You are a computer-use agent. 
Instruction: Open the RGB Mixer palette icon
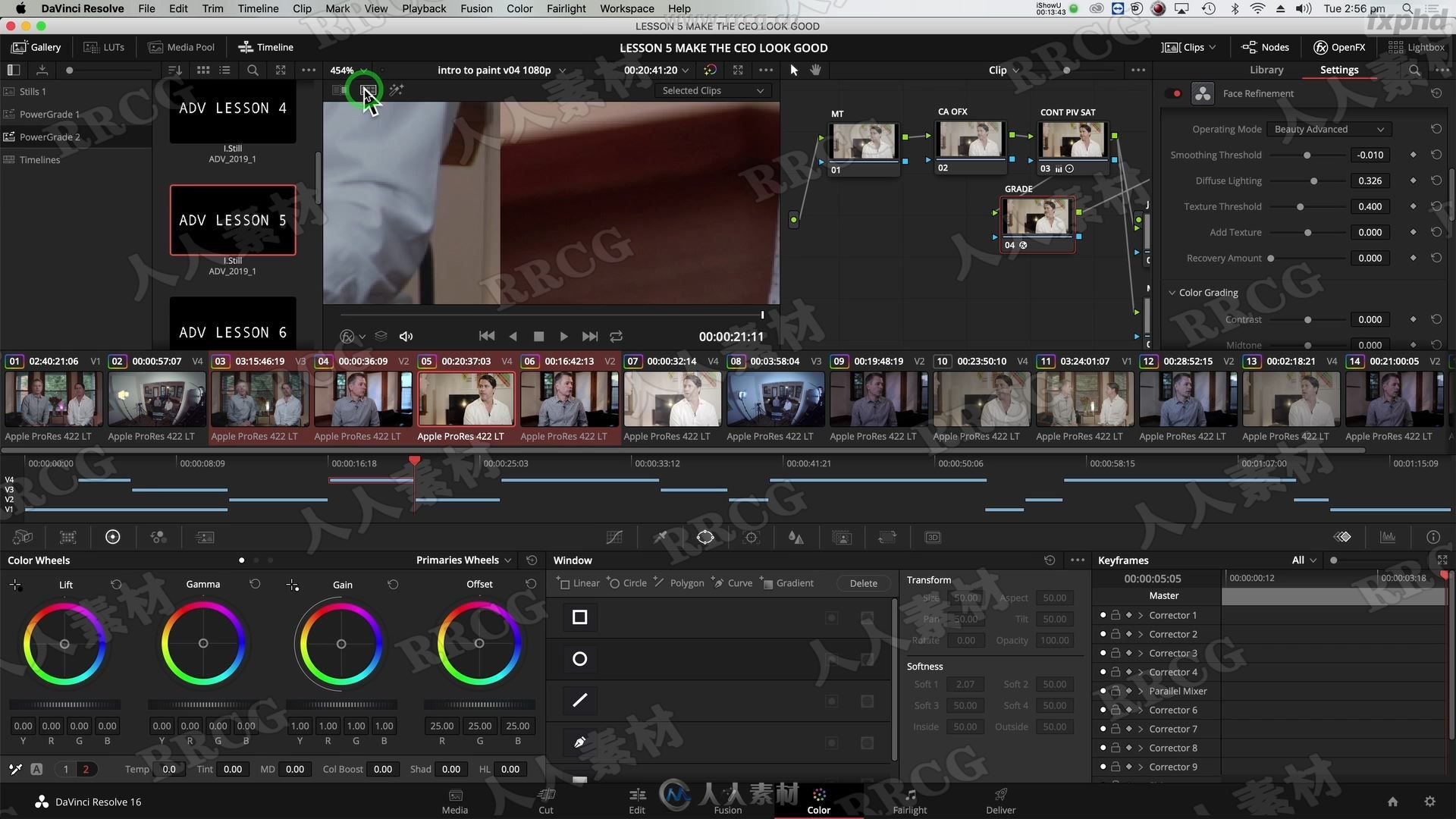(x=158, y=537)
